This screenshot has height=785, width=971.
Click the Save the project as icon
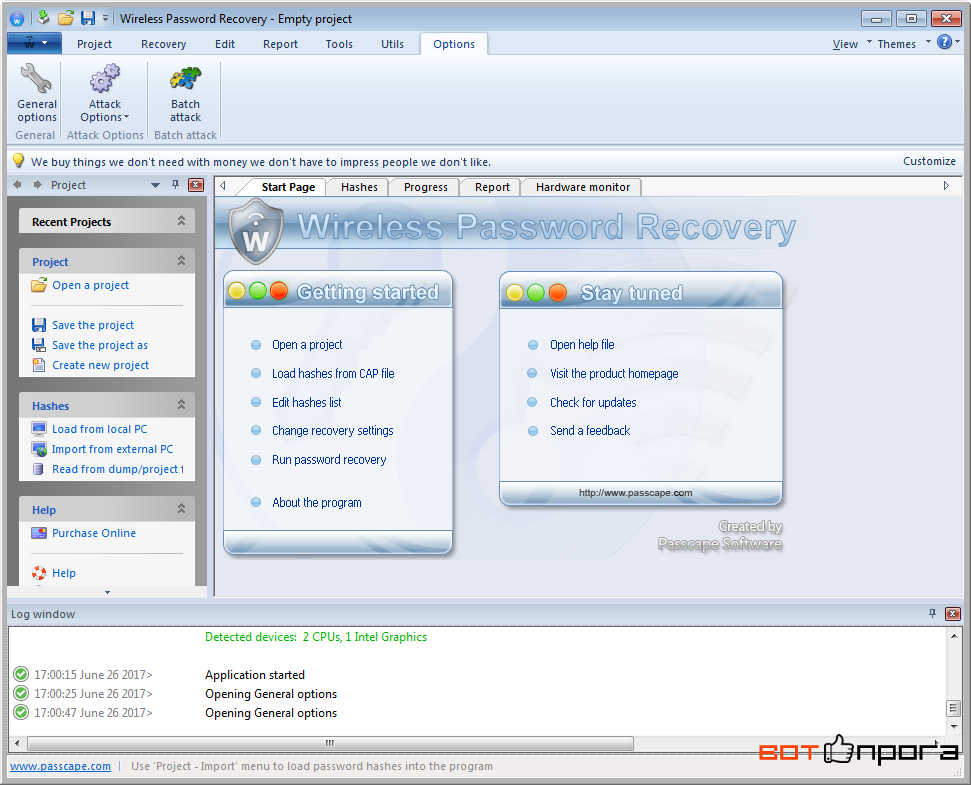39,345
